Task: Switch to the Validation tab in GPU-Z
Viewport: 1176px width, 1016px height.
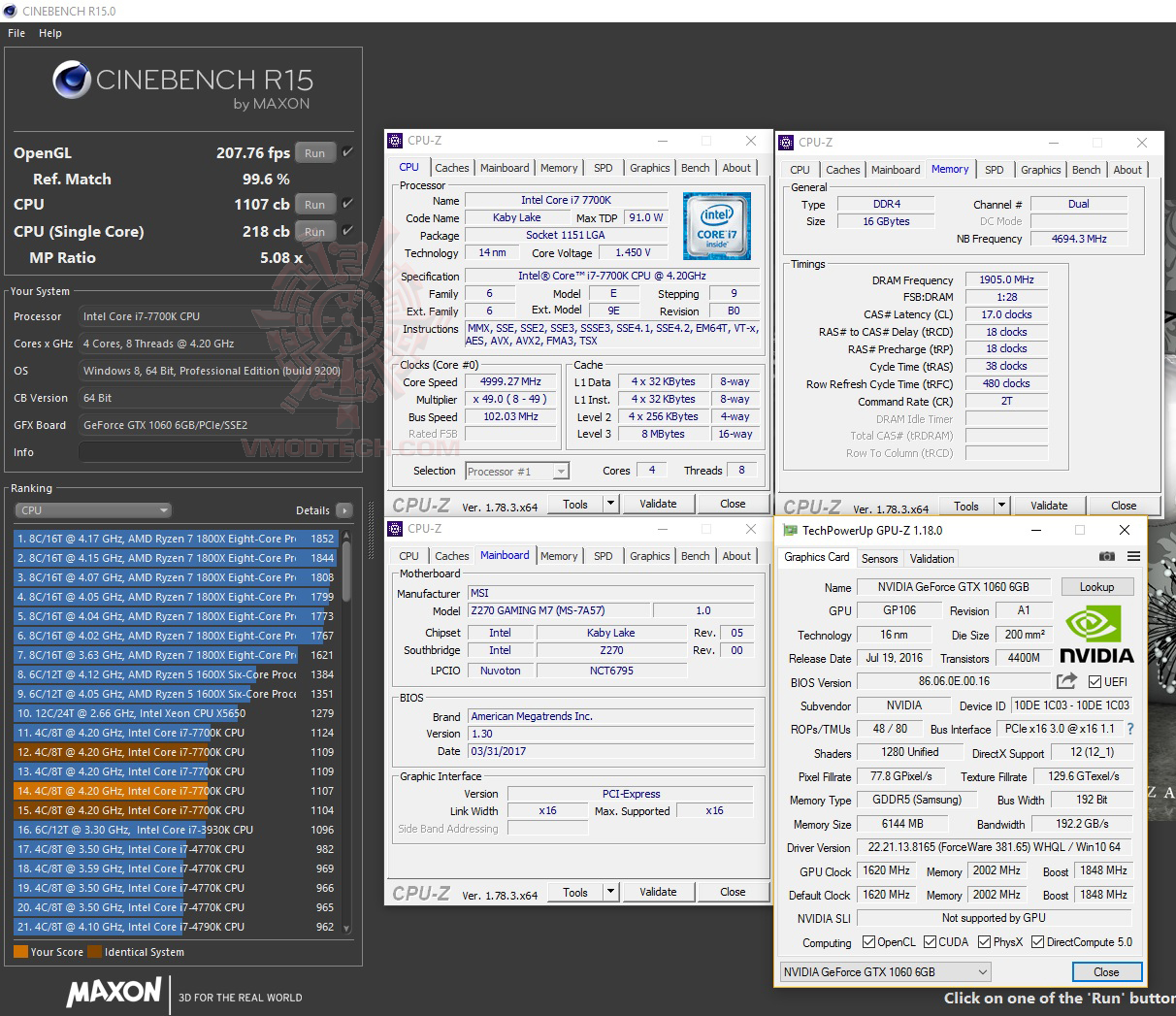Action: 931,559
